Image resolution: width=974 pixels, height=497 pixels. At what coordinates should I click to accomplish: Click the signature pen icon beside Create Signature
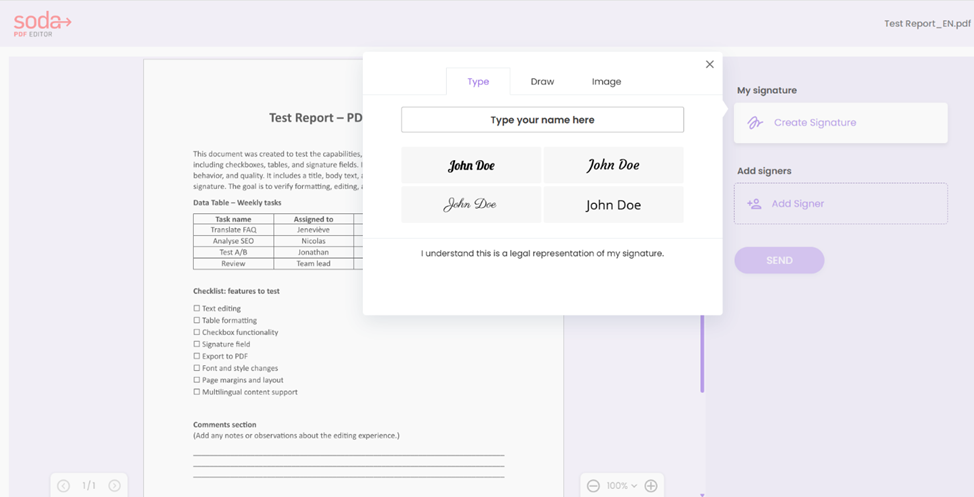click(x=755, y=123)
